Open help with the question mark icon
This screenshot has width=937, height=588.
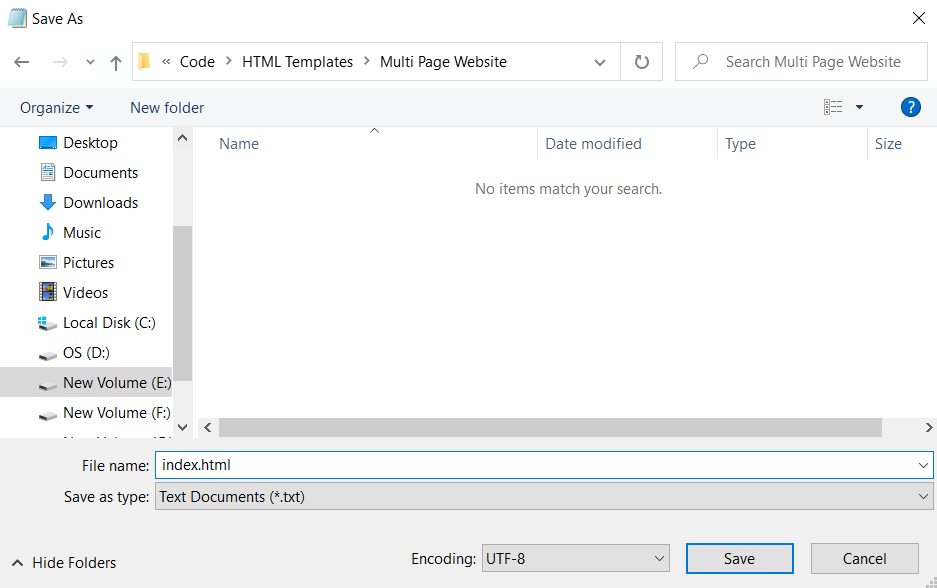[910, 107]
